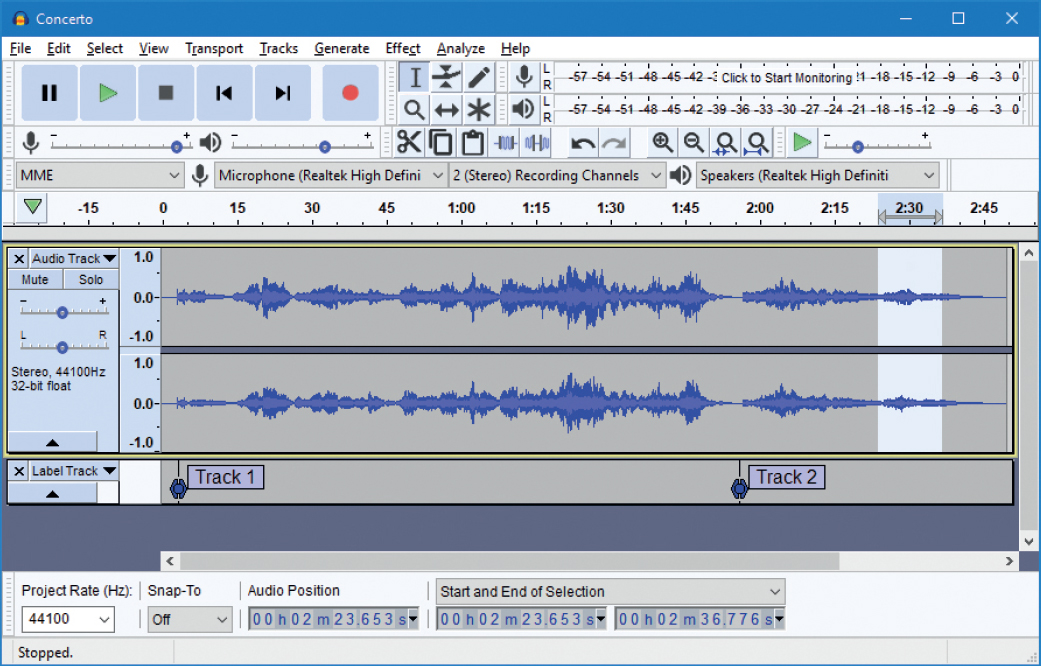1041x666 pixels.
Task: Click the recording meter microphone icon
Action: pos(524,78)
